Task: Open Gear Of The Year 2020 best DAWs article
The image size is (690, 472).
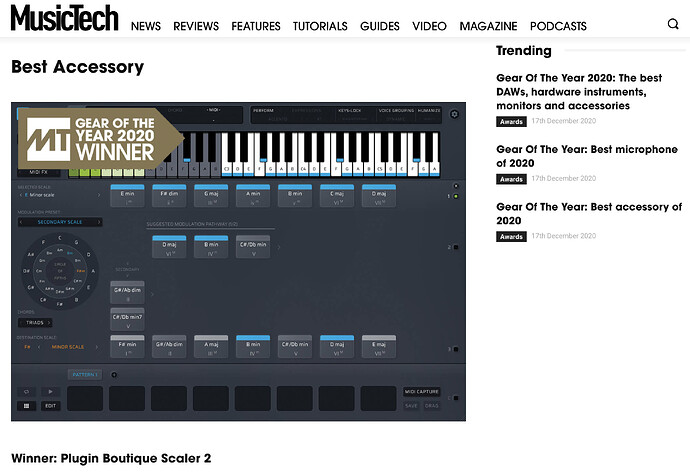Action: [579, 91]
